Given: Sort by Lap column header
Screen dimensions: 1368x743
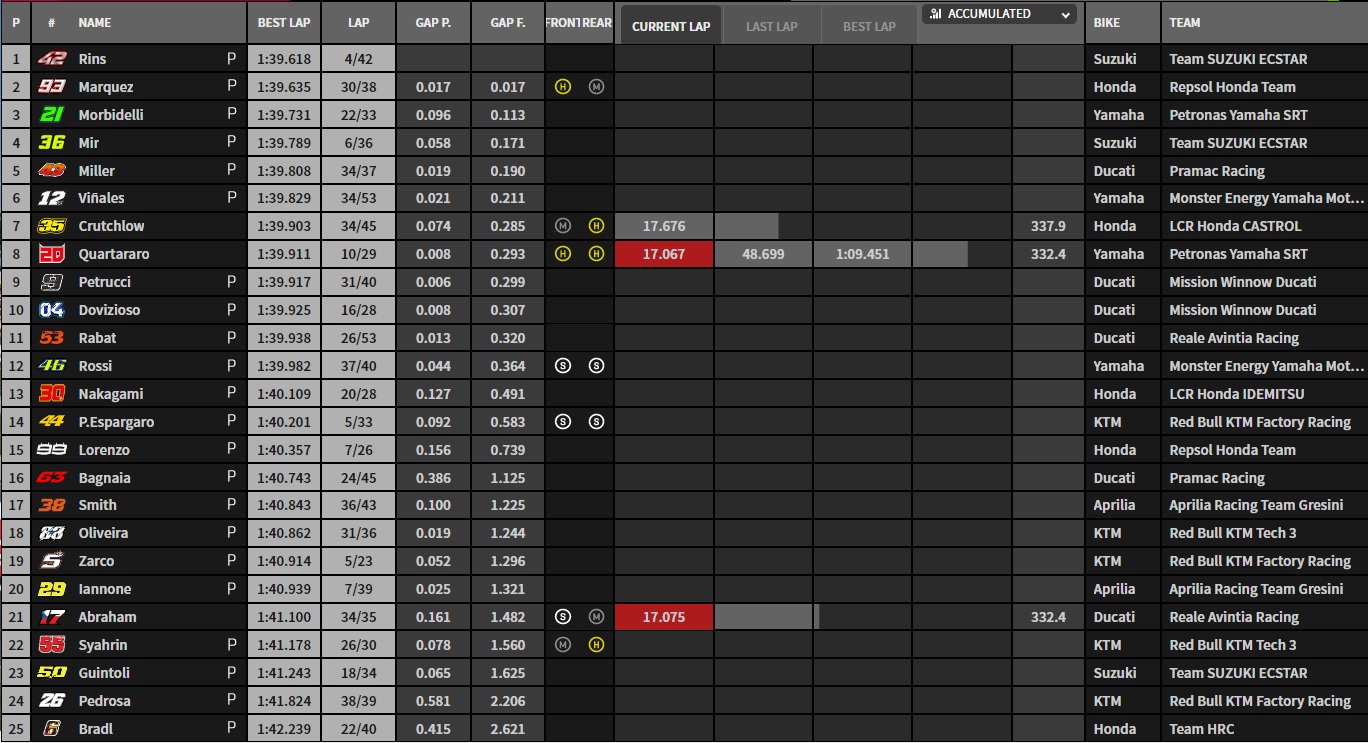Looking at the screenshot, I should click(x=358, y=22).
